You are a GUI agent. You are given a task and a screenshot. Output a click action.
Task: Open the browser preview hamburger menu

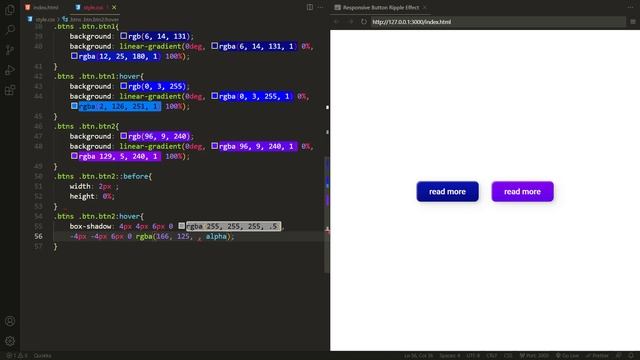633,22
